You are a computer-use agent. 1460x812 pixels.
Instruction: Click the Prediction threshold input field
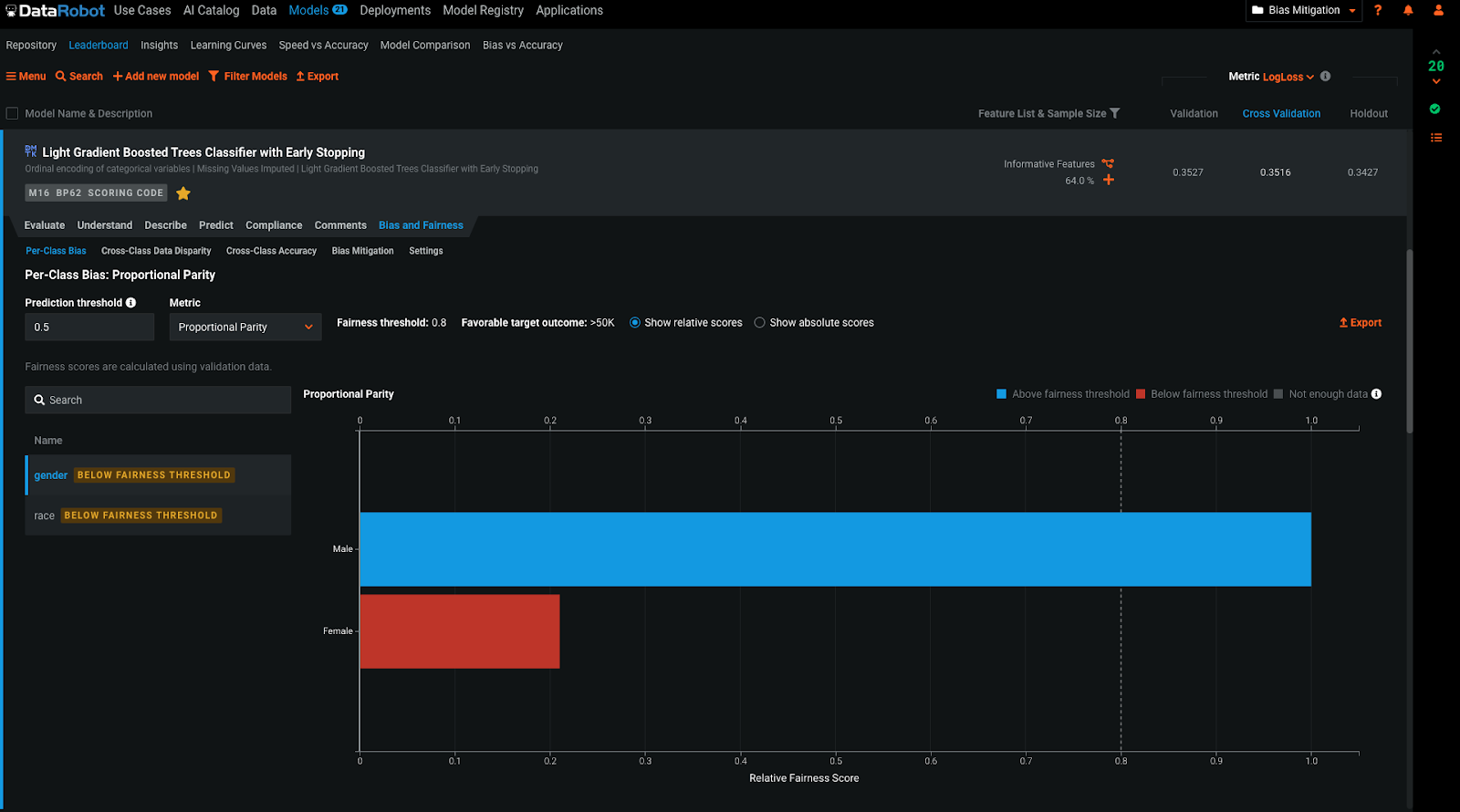coord(89,327)
